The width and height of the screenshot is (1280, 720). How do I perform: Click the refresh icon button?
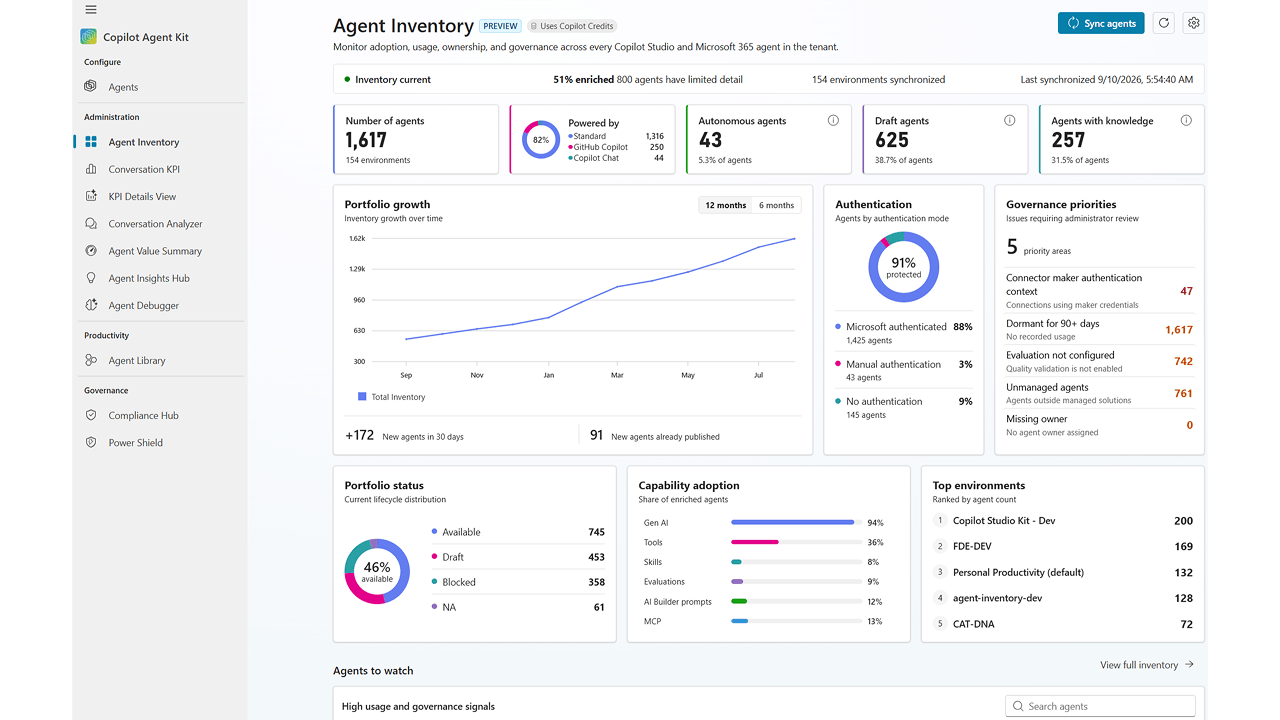1163,23
